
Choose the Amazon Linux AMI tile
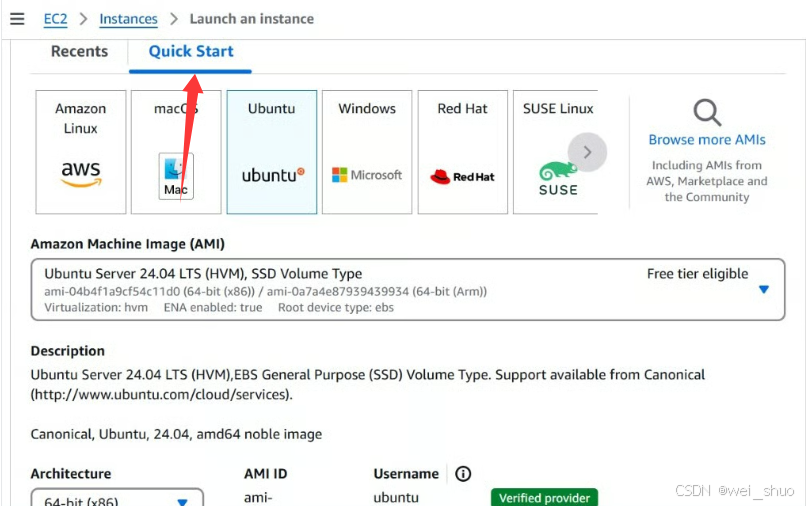click(81, 152)
